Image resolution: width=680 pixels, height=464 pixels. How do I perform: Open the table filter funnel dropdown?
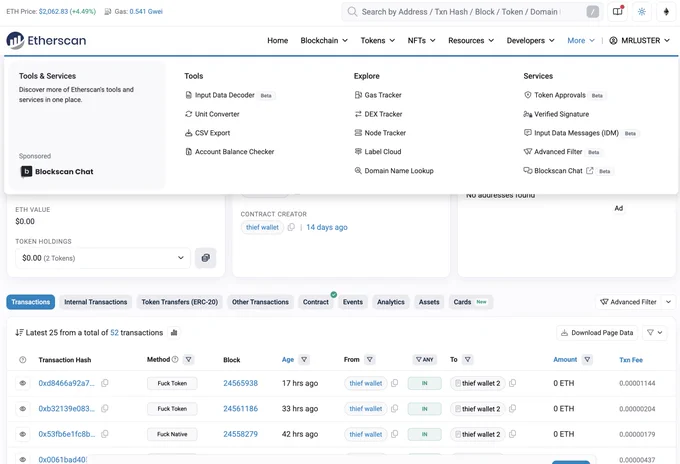(654, 333)
